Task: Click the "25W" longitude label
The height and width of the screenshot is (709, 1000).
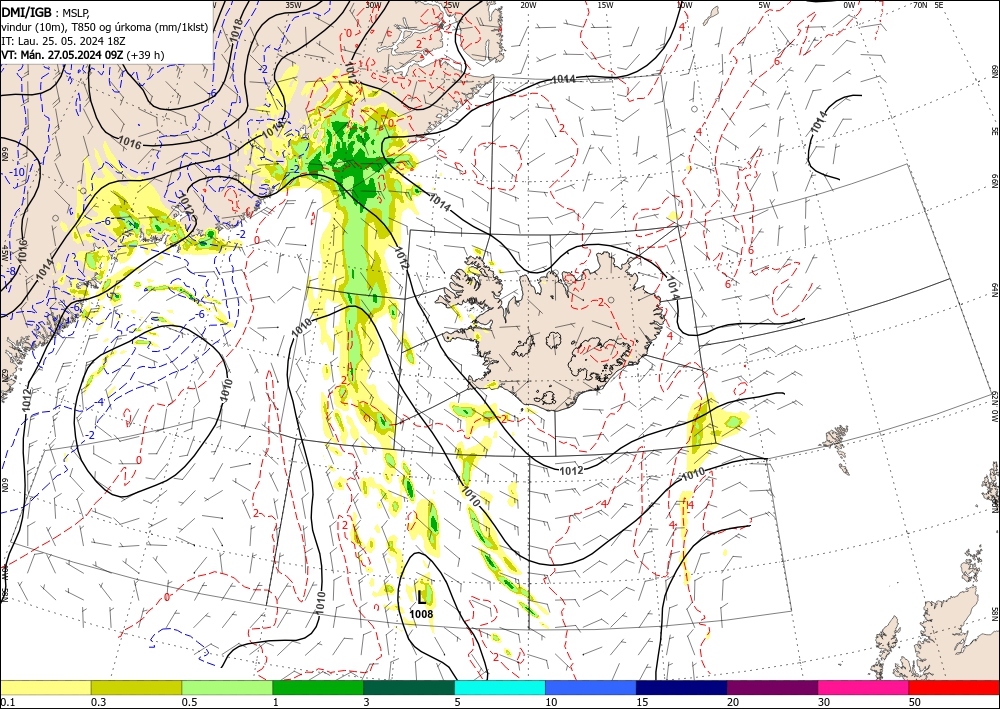Action: pos(451,5)
